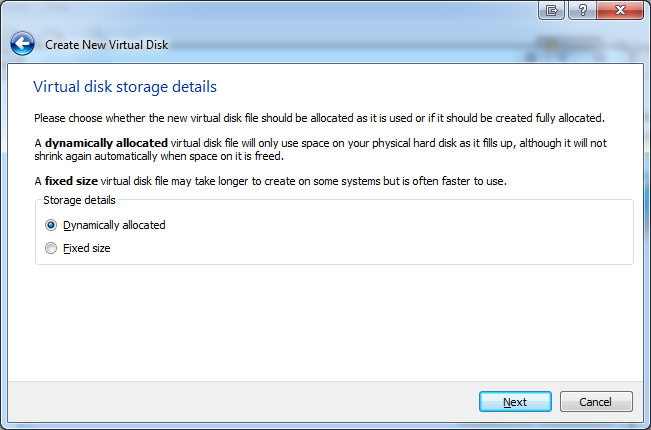
Task: Go back using the blue arrow icon
Action: [x=23, y=44]
